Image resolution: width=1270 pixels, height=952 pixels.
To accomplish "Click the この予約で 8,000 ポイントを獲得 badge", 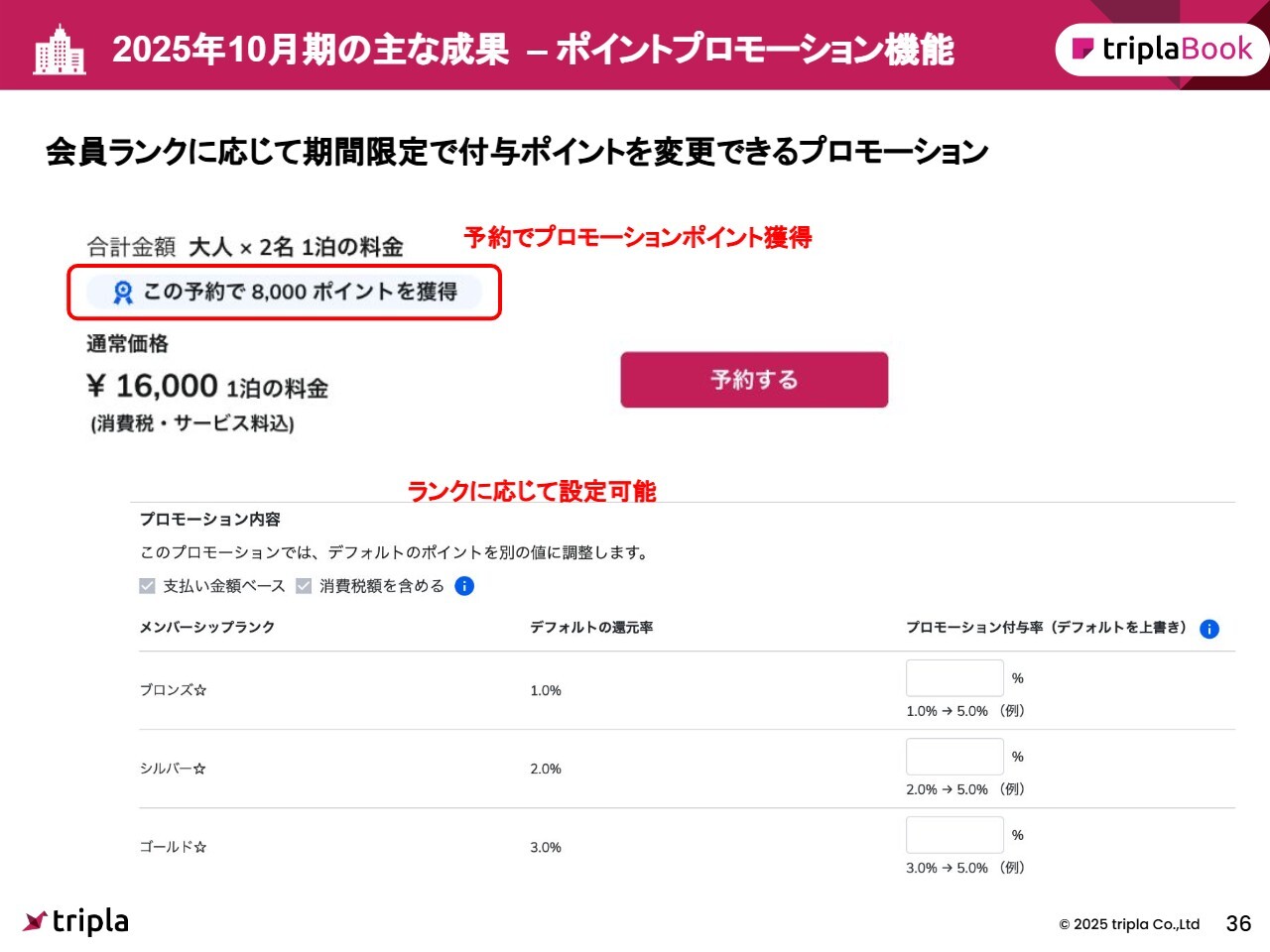I will 300,292.
